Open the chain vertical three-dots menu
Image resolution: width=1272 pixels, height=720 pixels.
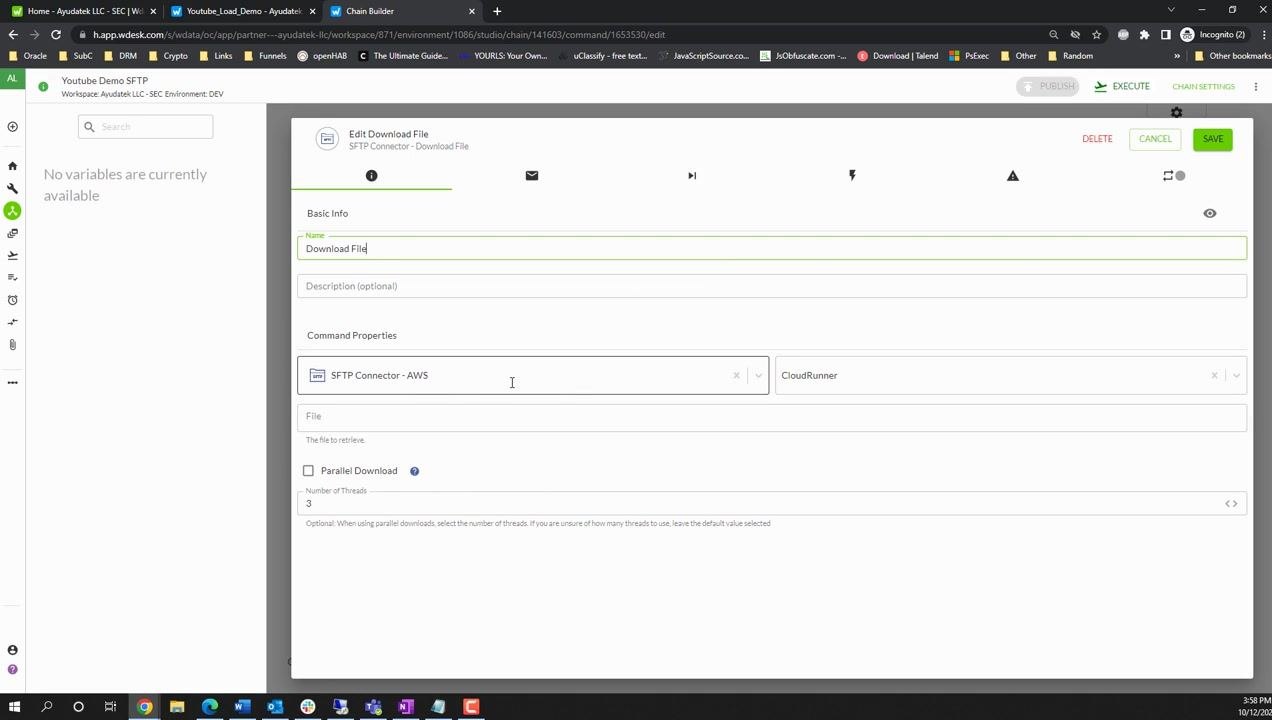click(1256, 87)
